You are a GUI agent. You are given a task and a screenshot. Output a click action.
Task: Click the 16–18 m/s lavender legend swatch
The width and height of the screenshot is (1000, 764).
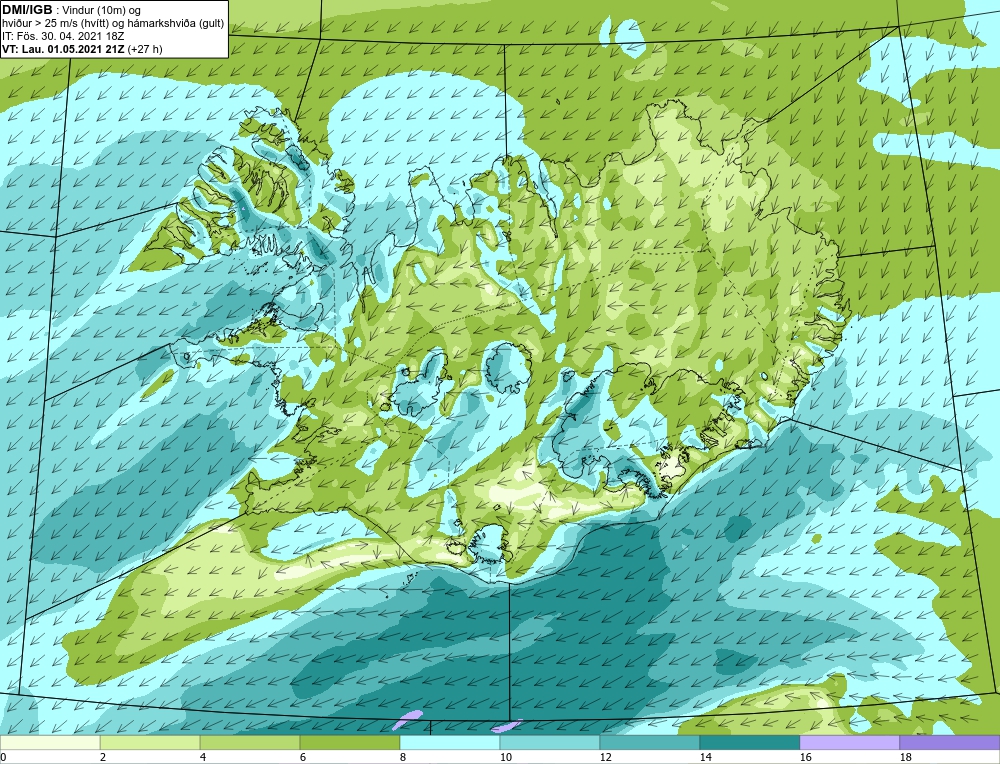point(849,743)
